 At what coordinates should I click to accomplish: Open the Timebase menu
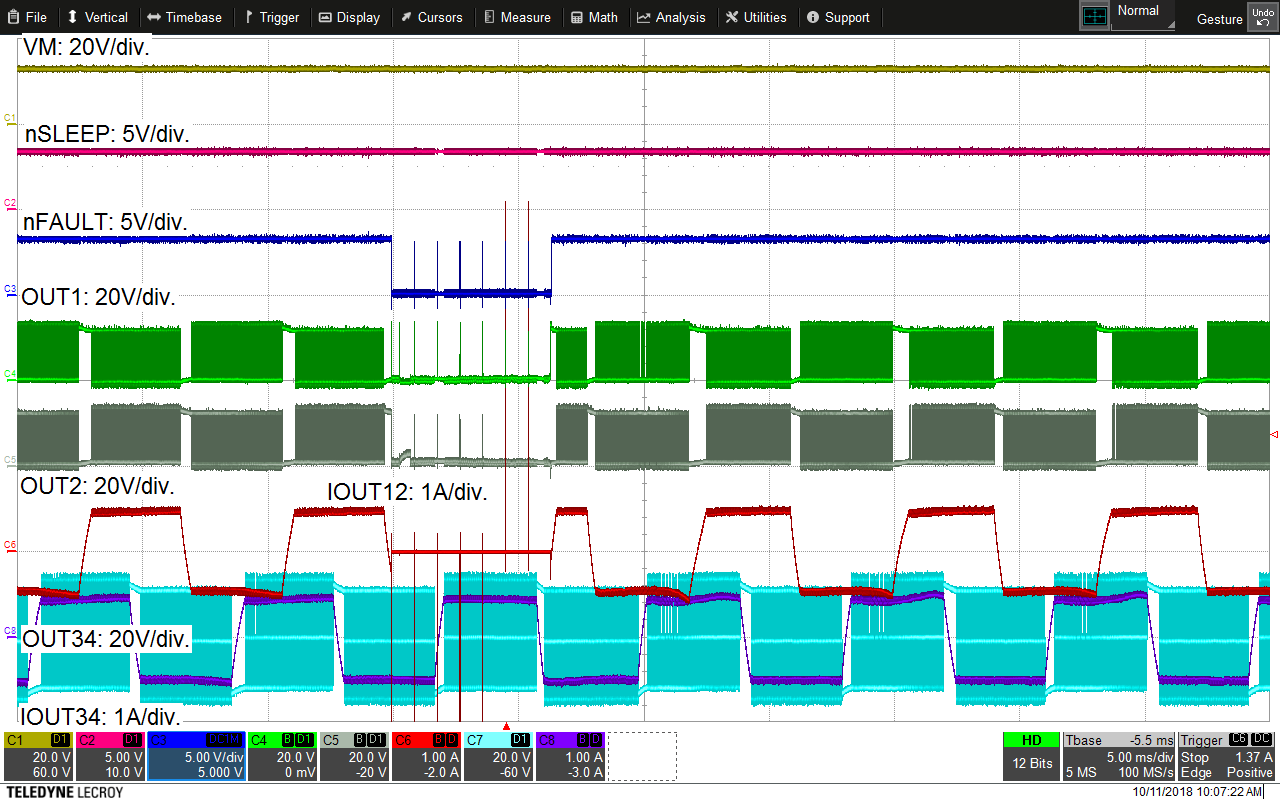(x=184, y=17)
